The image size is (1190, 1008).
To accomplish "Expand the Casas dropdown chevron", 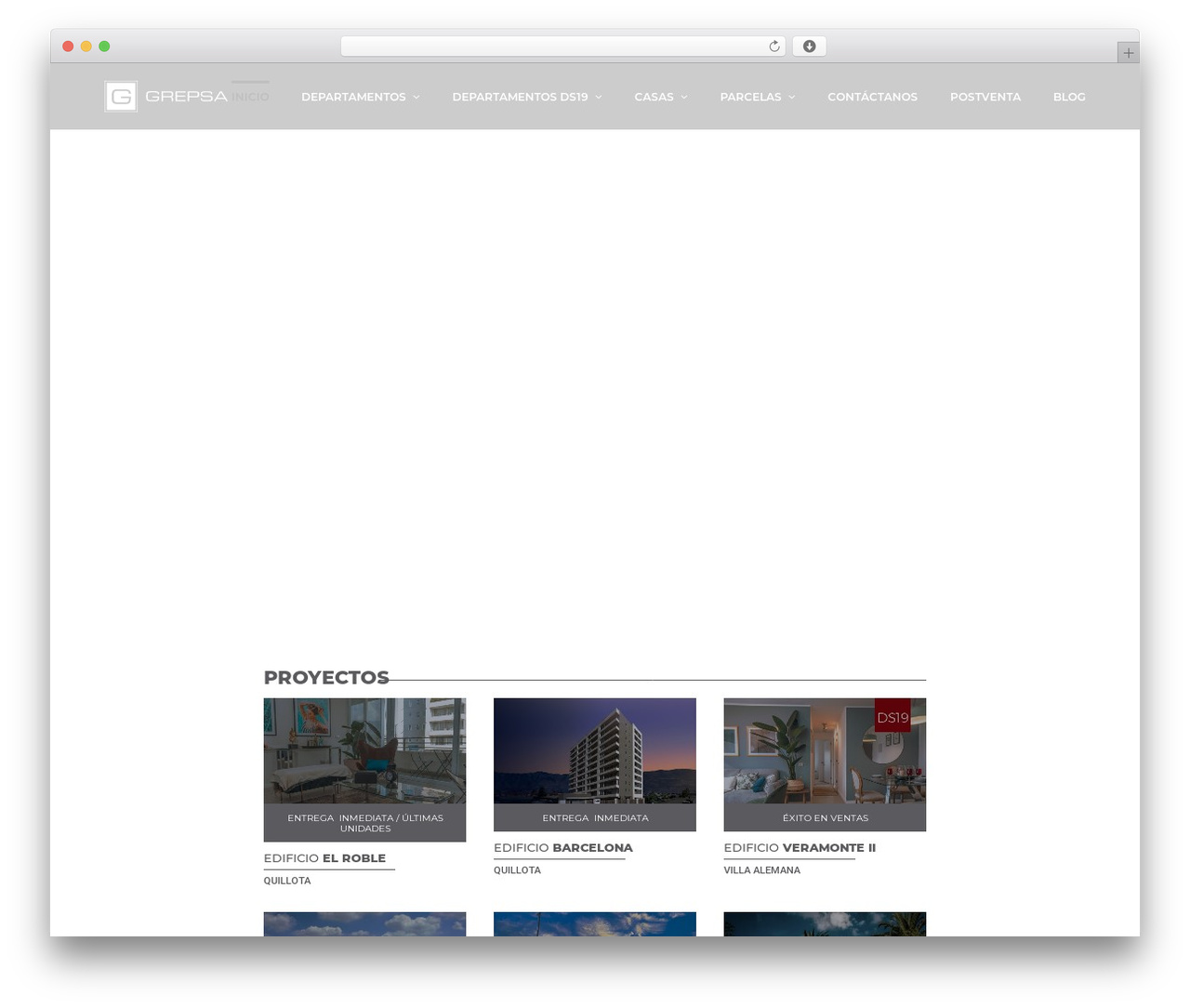I will (x=684, y=98).
